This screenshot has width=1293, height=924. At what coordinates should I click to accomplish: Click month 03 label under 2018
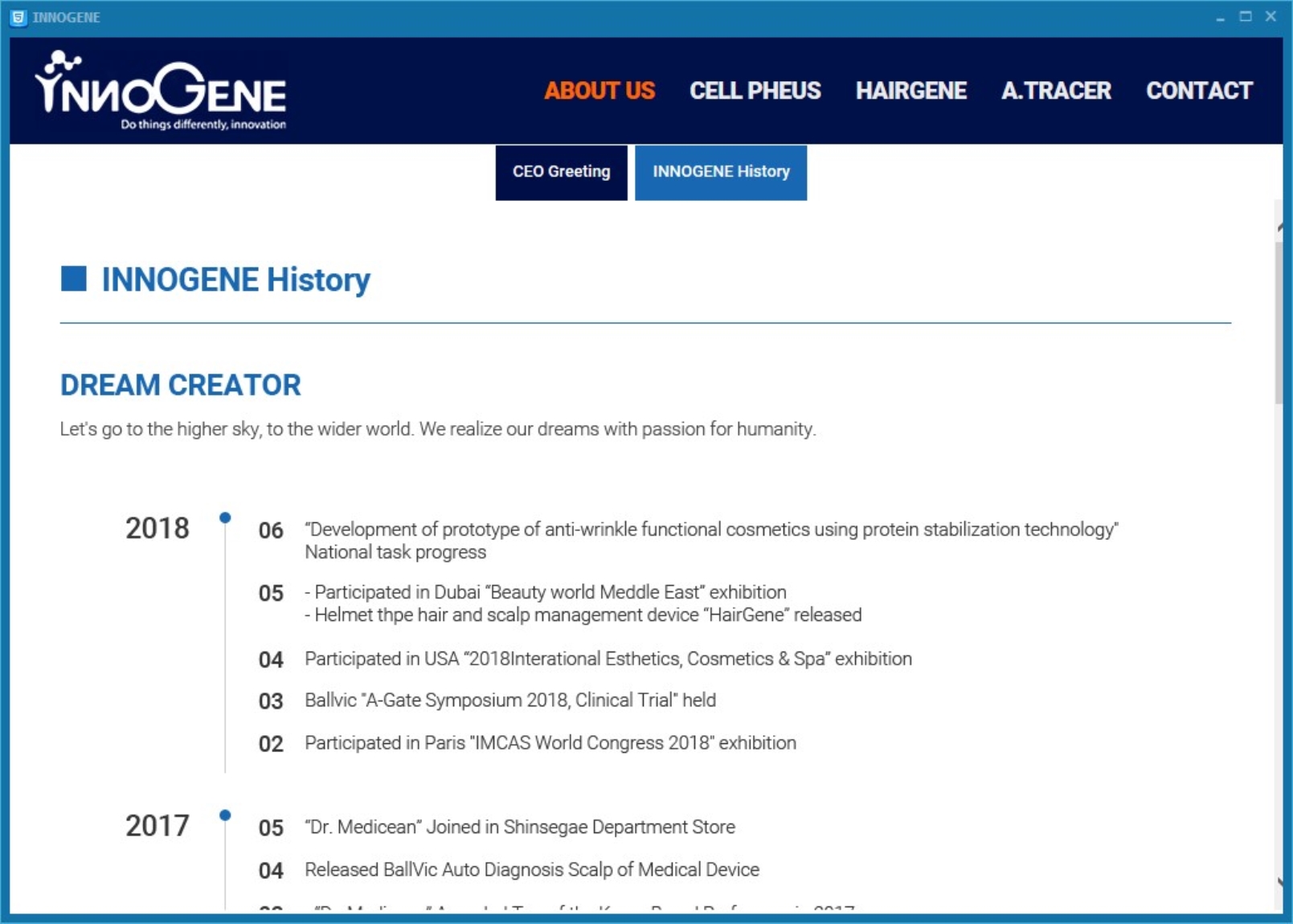[x=271, y=701]
